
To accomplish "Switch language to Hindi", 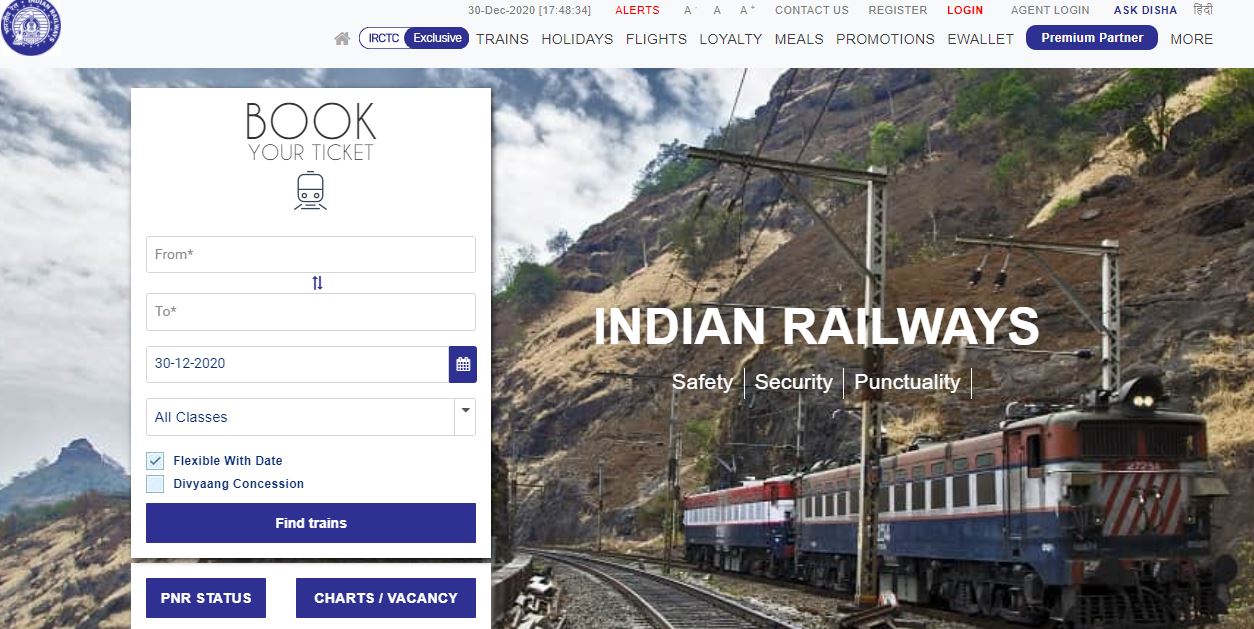I will (1203, 10).
